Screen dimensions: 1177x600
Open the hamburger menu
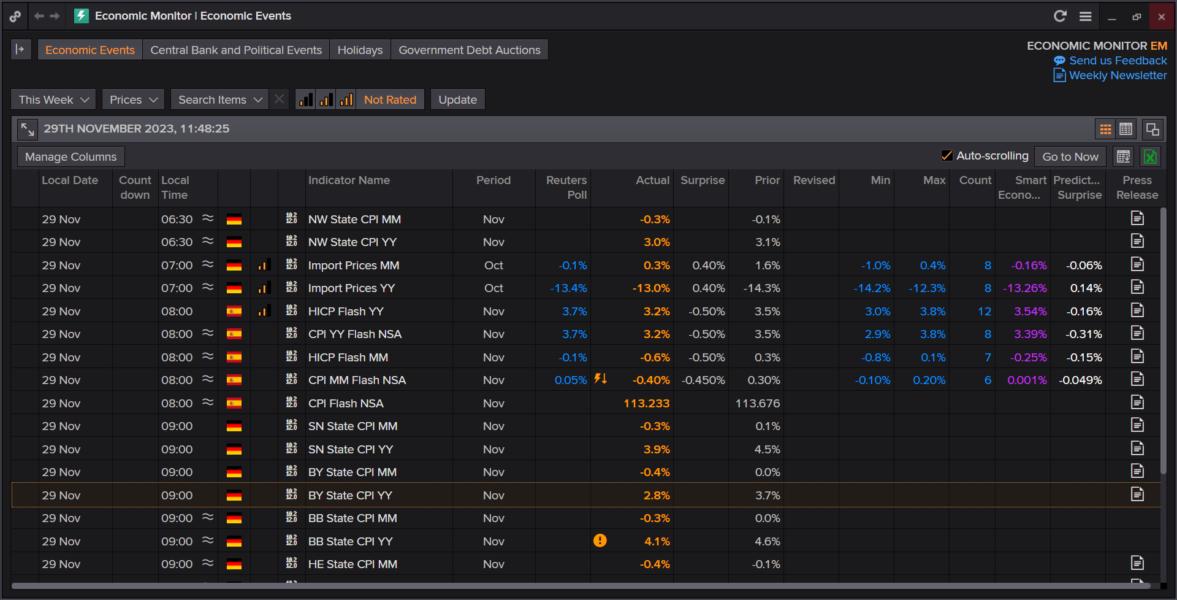(x=1085, y=16)
